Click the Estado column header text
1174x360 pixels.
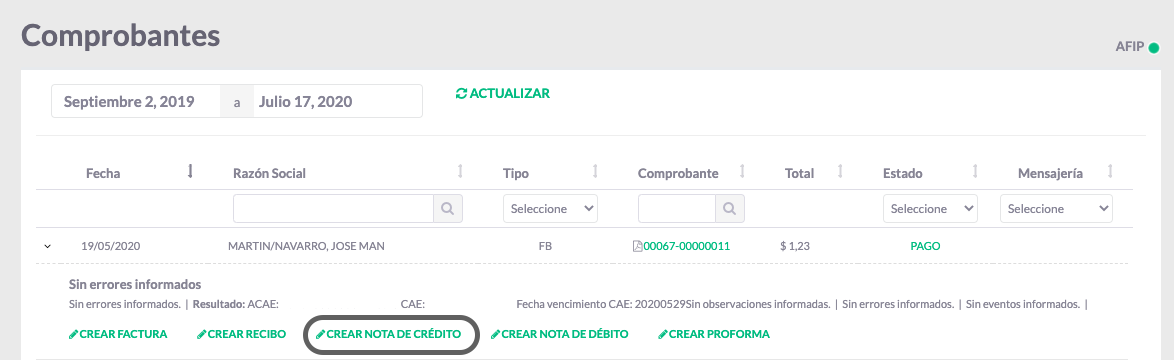[x=903, y=173]
